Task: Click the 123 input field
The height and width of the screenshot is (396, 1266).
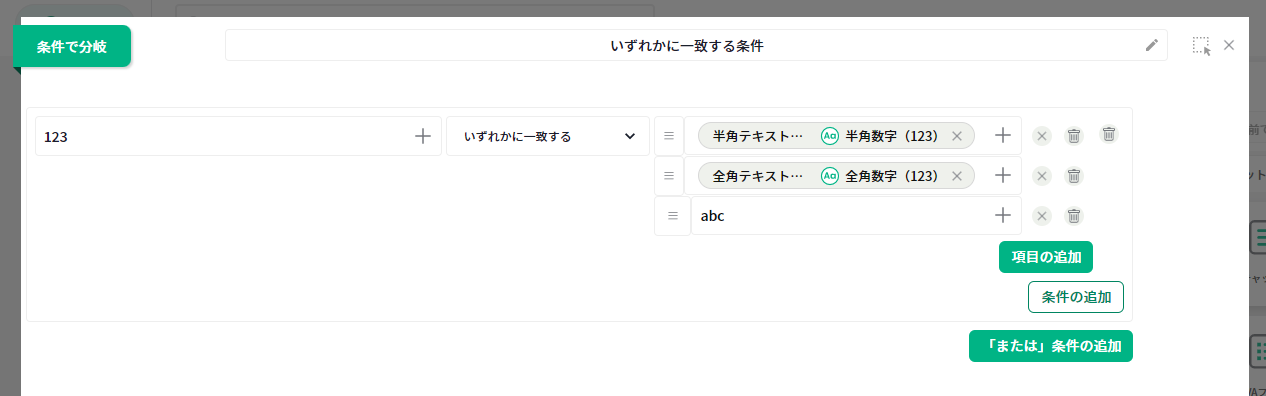Action: [x=238, y=136]
